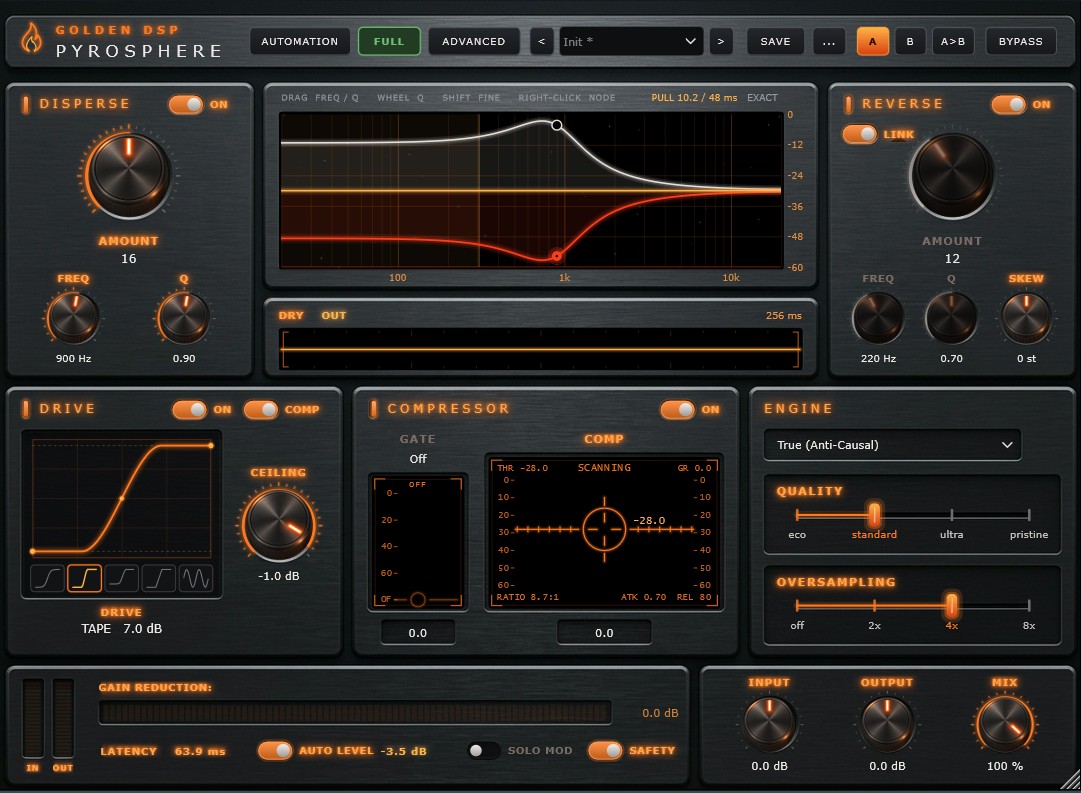Click the RATIO 8.7:1 readout
This screenshot has height=793, width=1081.
(527, 596)
